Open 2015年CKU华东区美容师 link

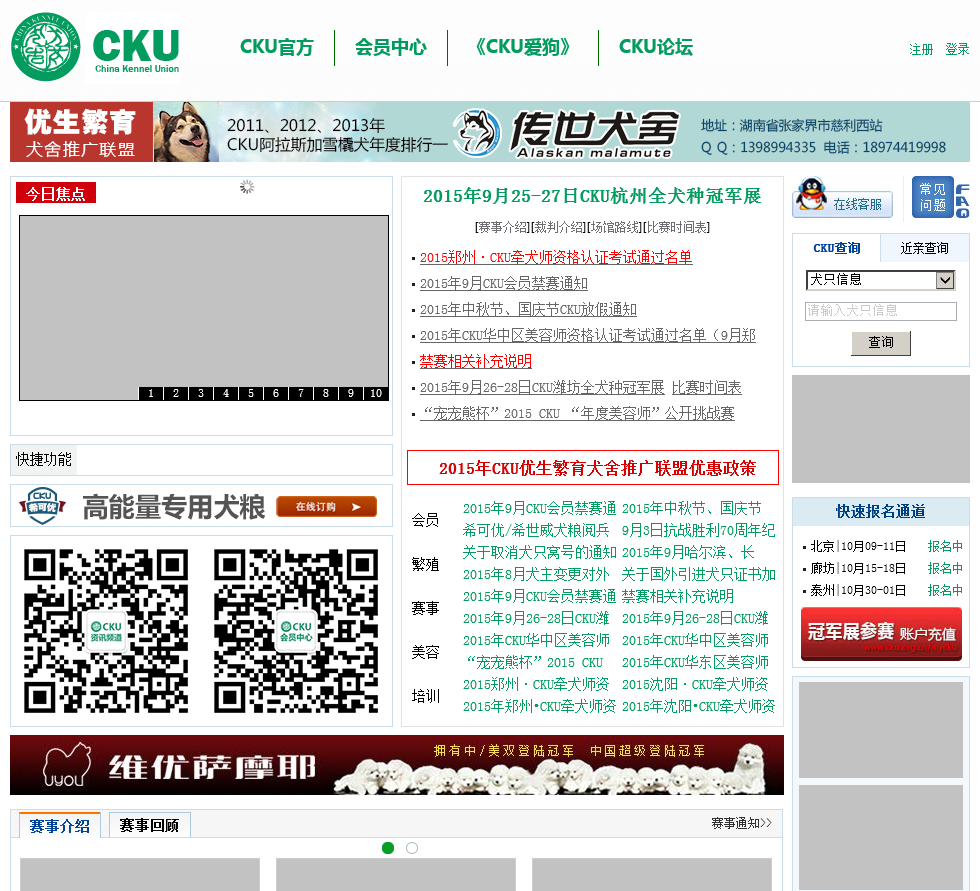coord(695,662)
